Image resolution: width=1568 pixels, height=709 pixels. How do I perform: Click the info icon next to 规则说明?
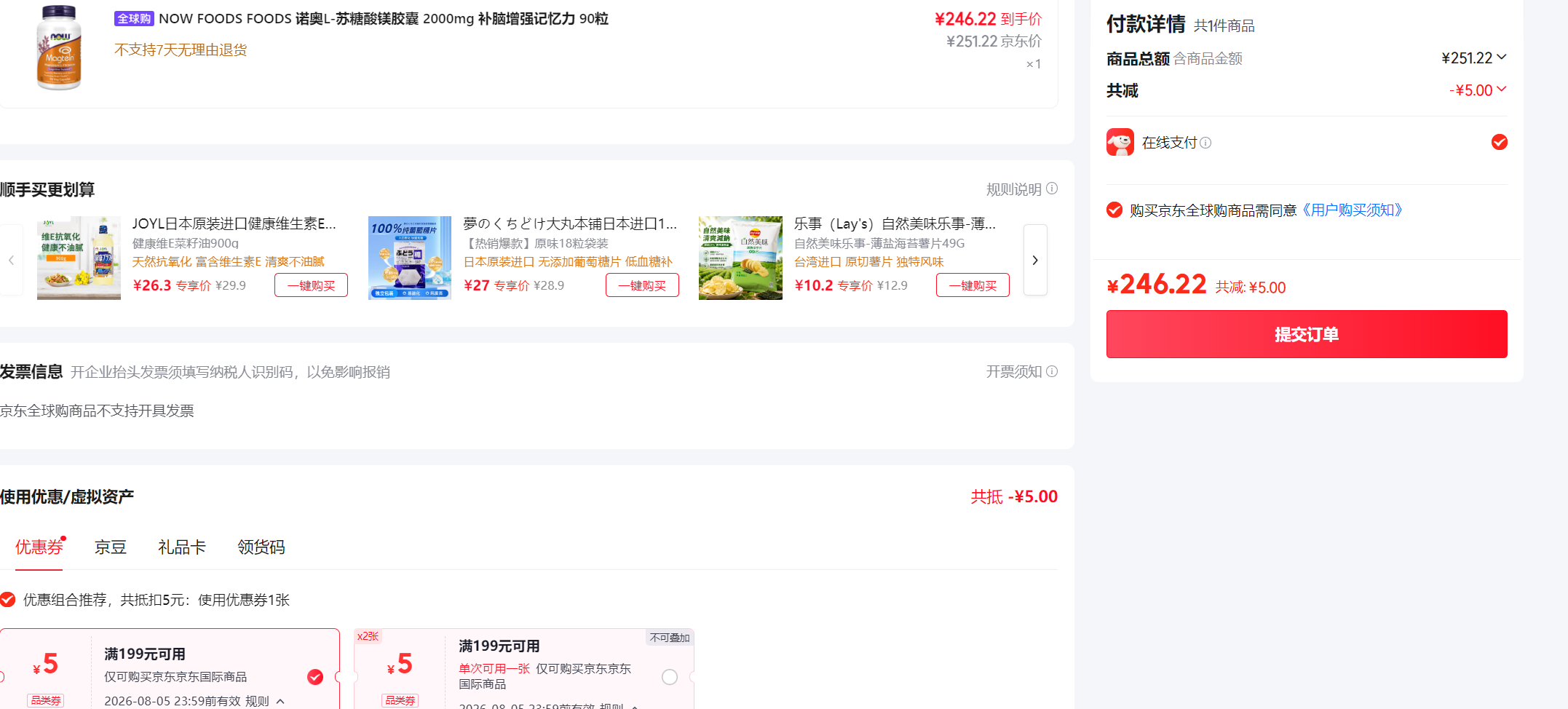coord(1052,189)
